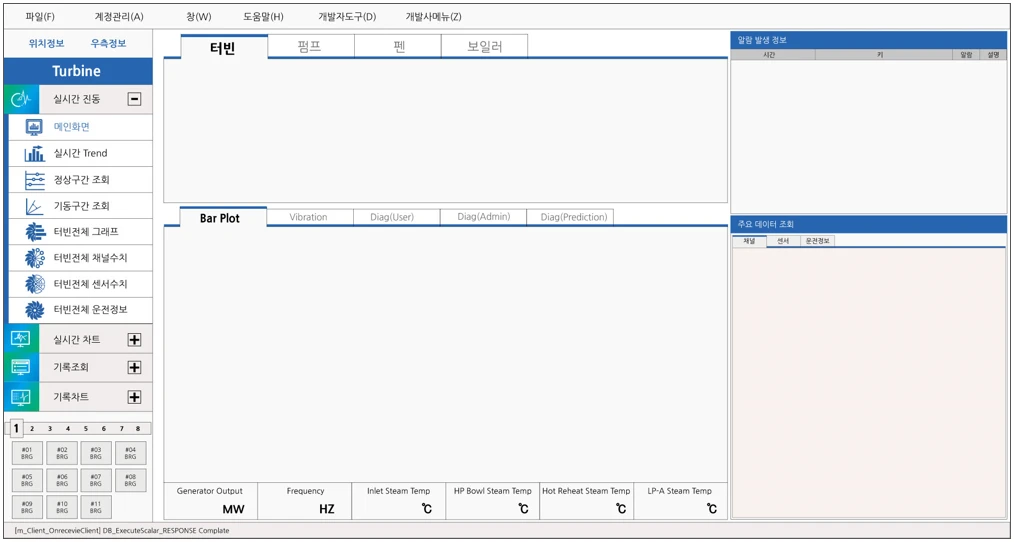Open the 파일(F) menu
This screenshot has height=542, width=1014.
point(40,17)
